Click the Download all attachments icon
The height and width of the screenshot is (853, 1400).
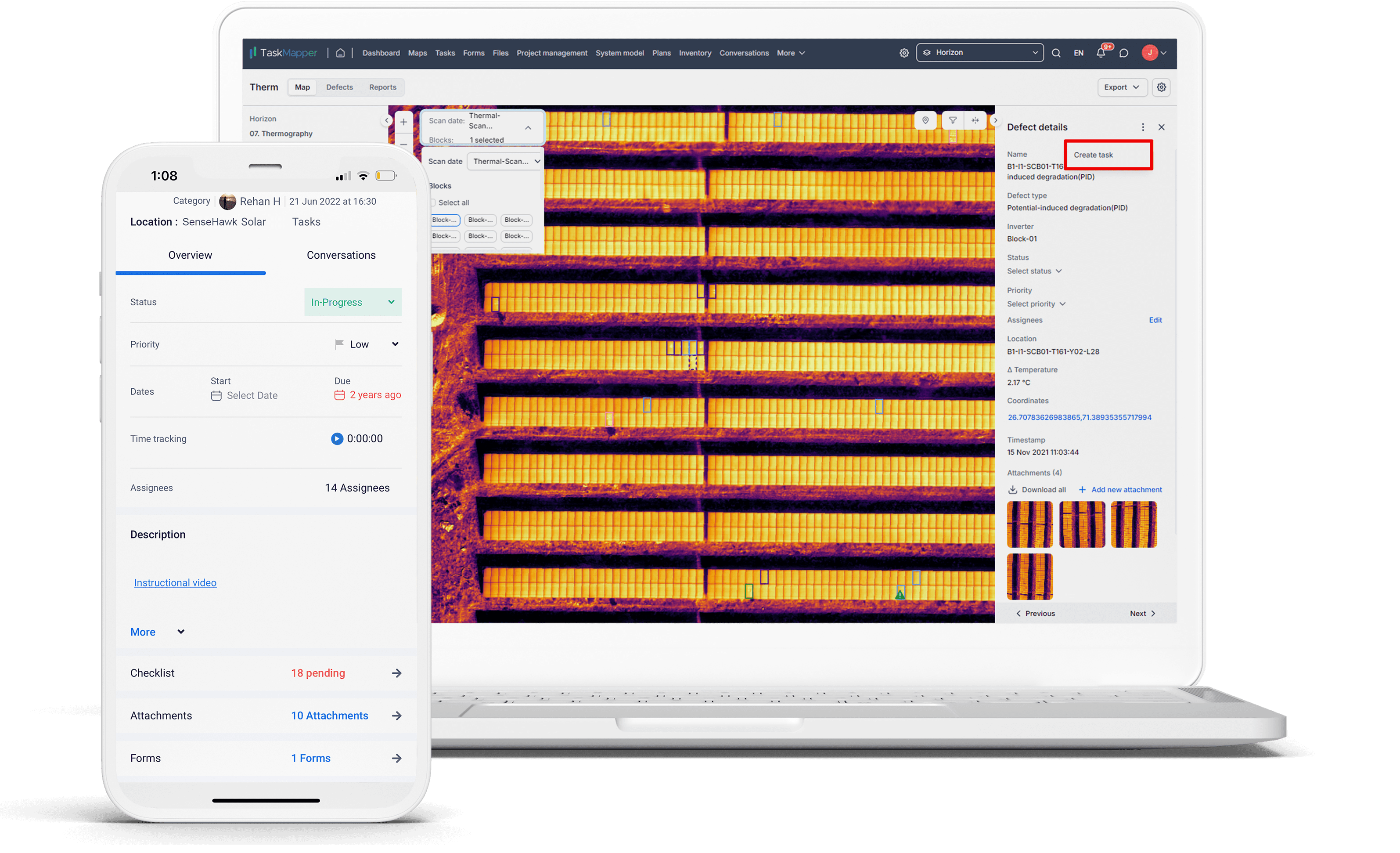[1014, 489]
